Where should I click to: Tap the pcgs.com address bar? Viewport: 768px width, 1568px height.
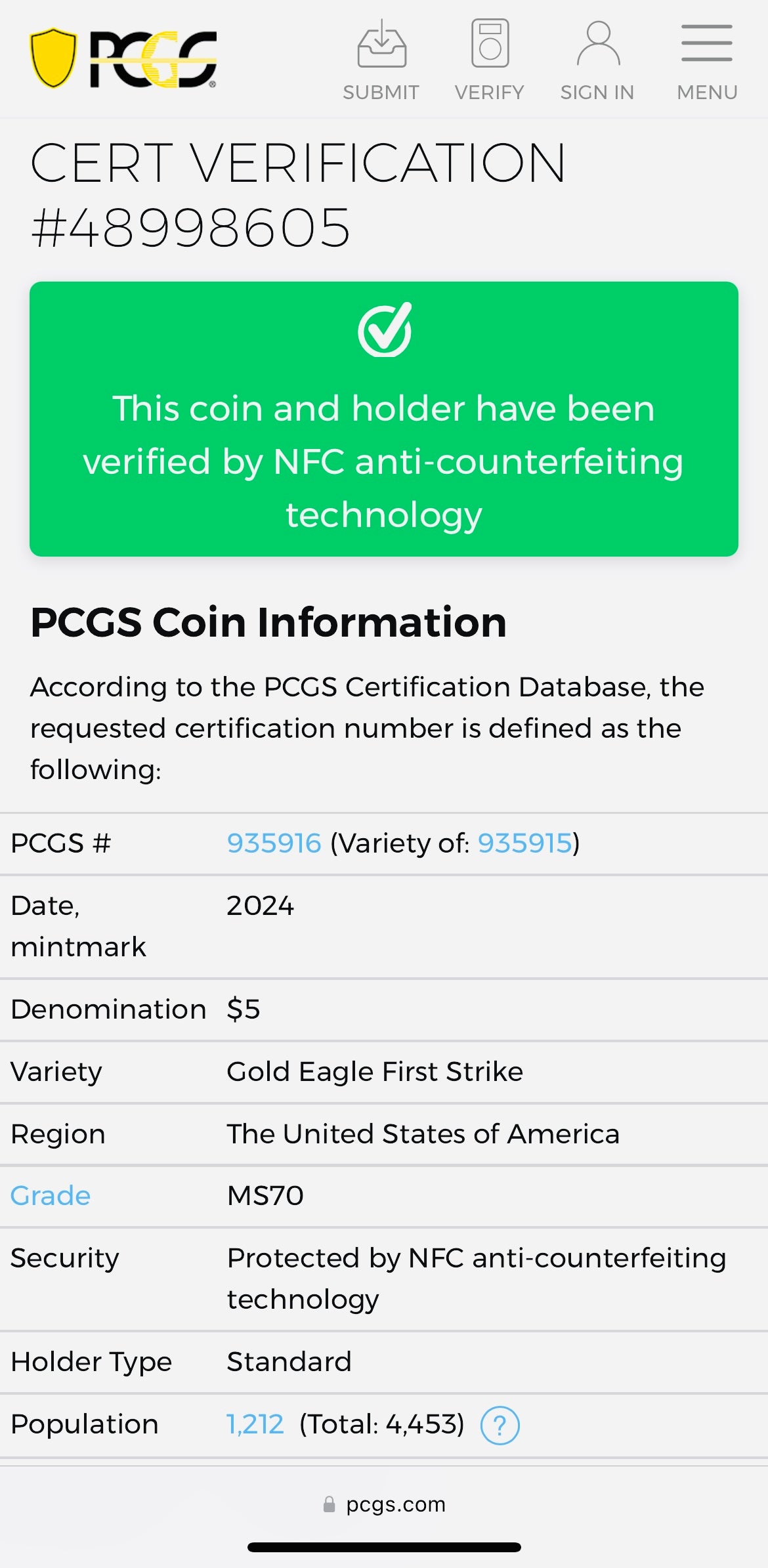[x=395, y=1504]
